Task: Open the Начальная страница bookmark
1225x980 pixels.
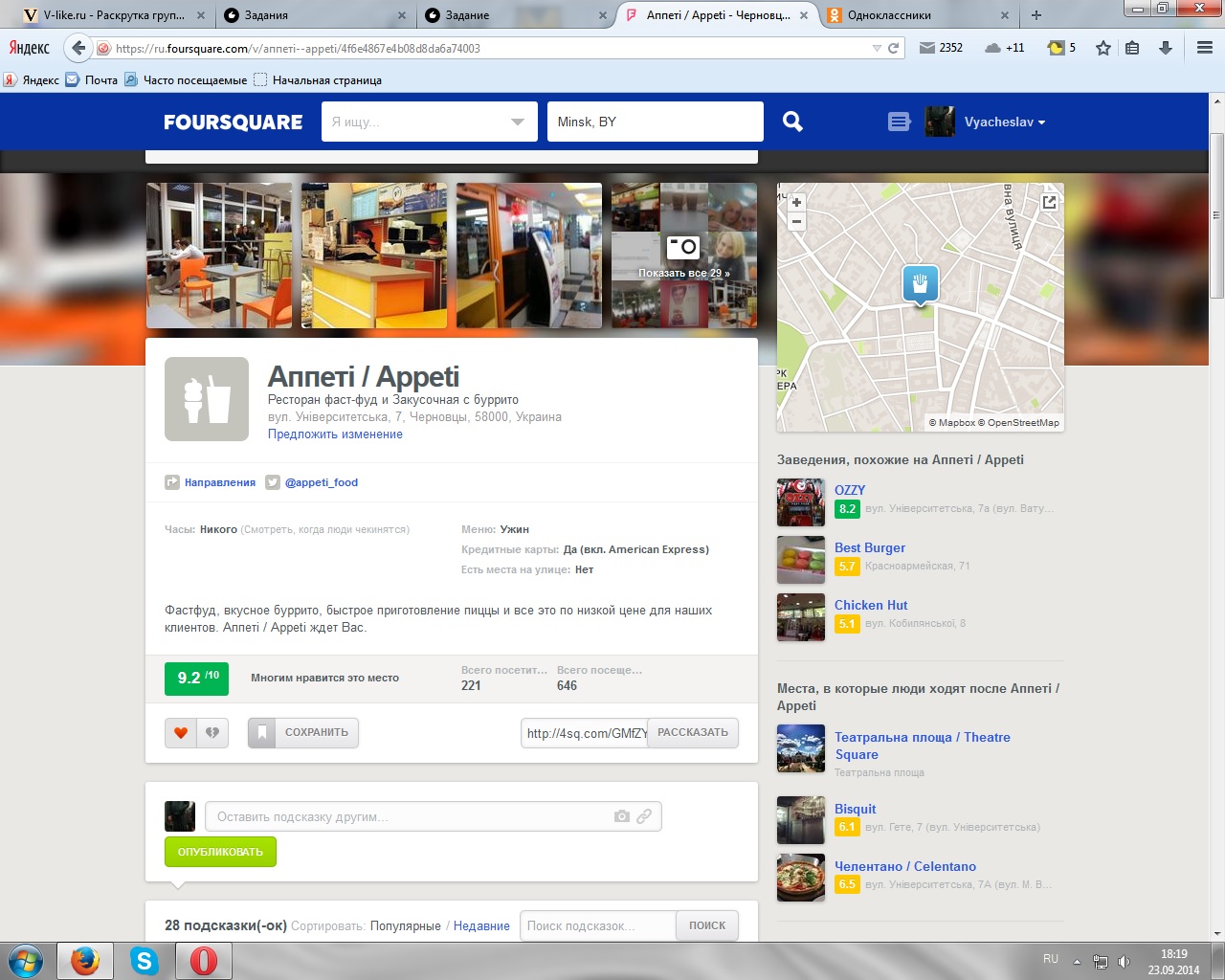Action: point(318,80)
